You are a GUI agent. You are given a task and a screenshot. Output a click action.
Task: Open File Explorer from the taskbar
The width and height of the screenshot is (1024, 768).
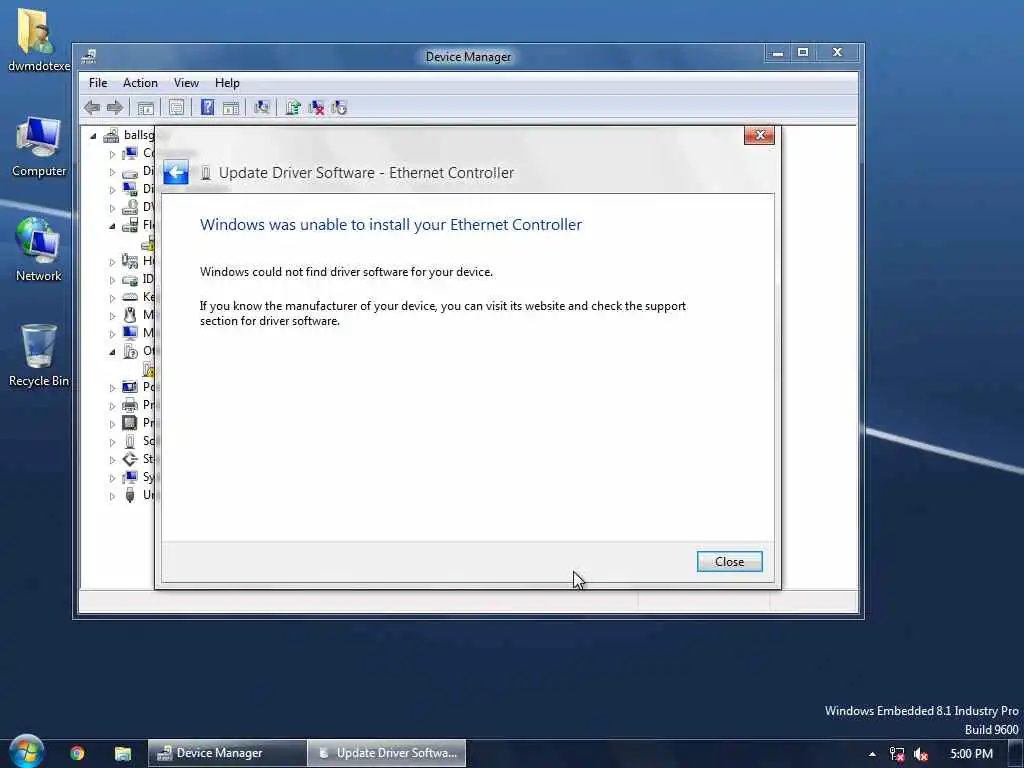click(x=123, y=753)
